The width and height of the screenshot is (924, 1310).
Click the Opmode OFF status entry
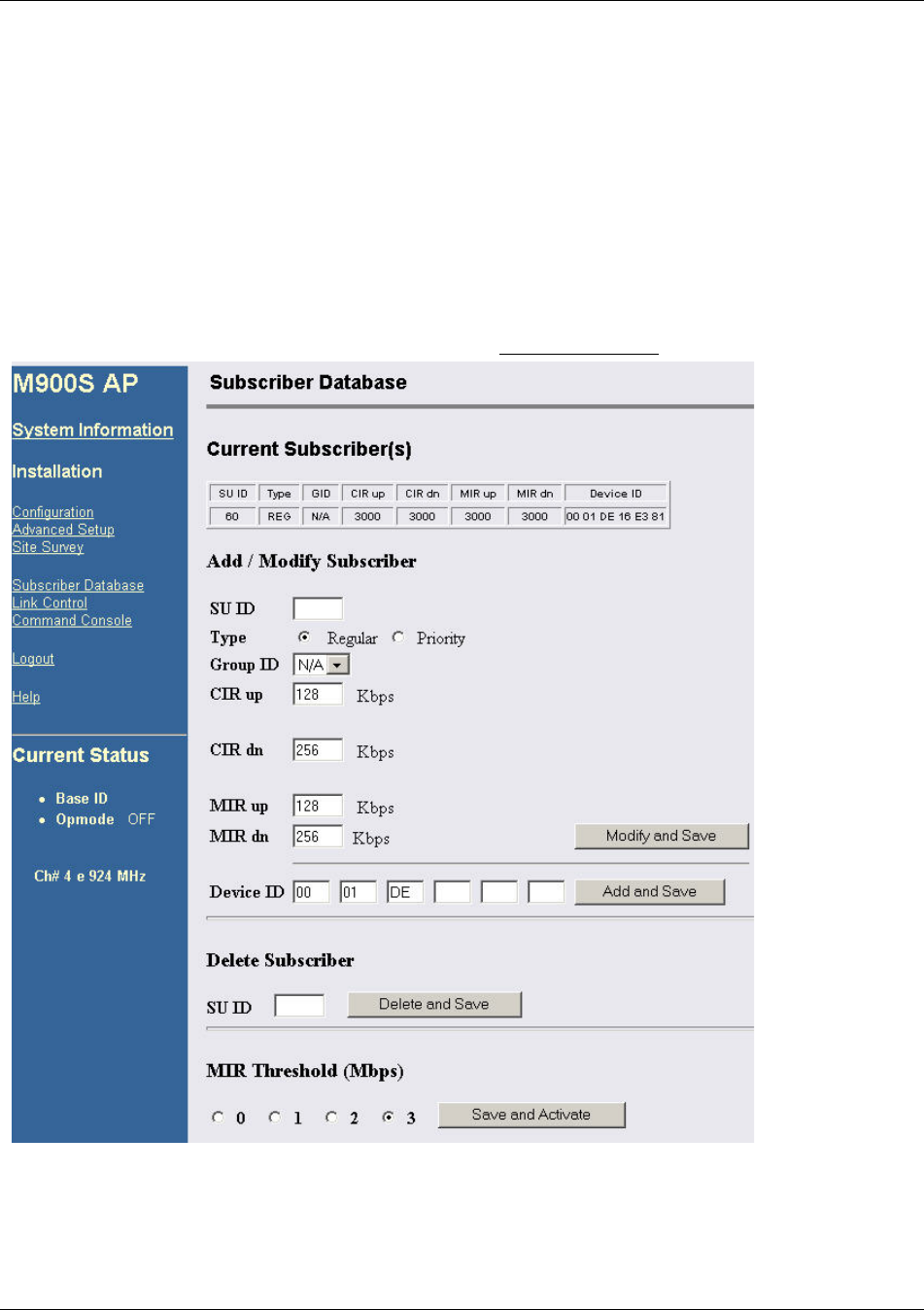click(x=105, y=819)
